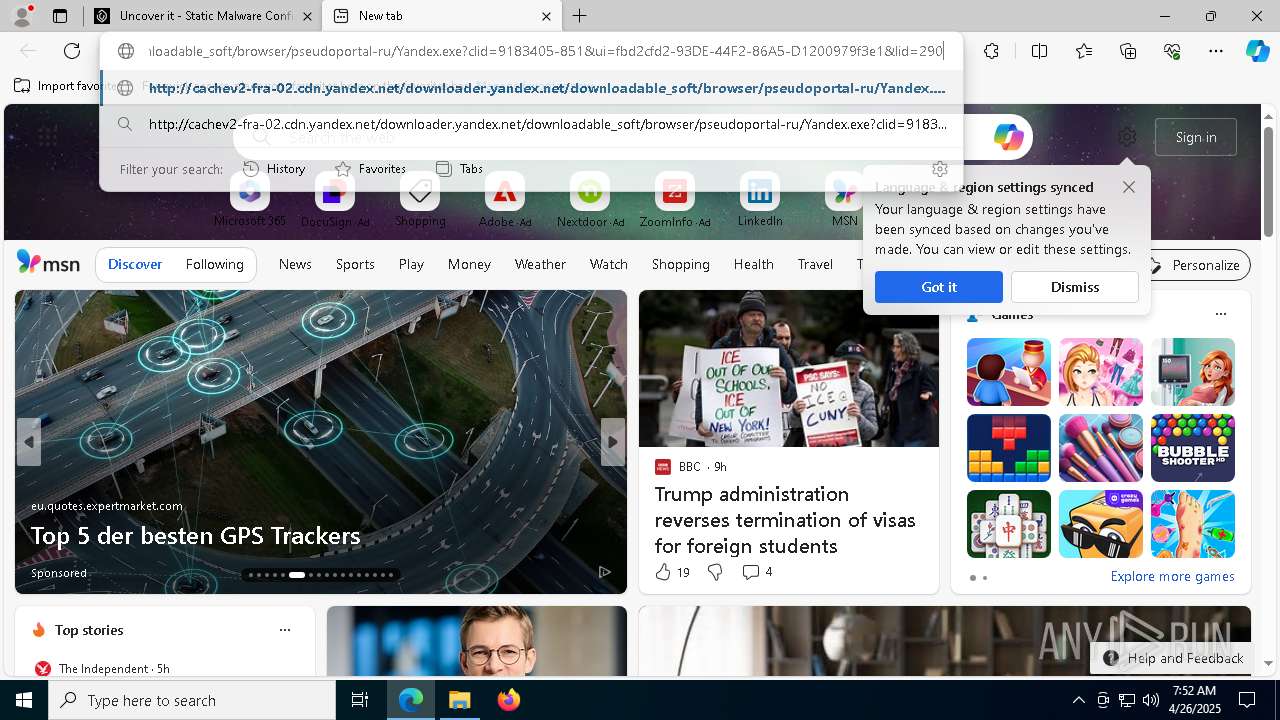Select the search suggestion for Yandex URL
Screen dimensions: 1280x720
pos(531,124)
